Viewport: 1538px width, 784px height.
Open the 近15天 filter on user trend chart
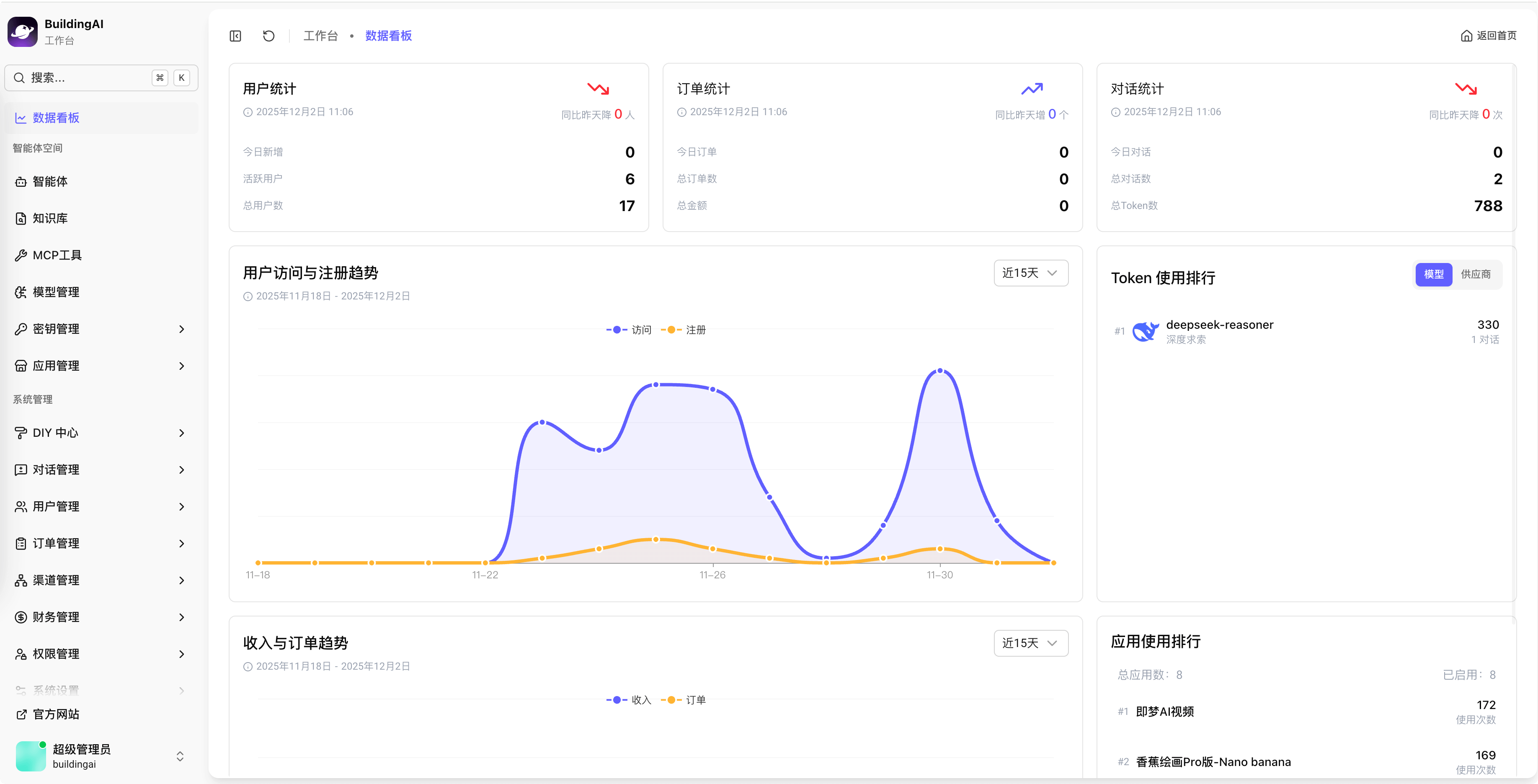(x=1030, y=273)
